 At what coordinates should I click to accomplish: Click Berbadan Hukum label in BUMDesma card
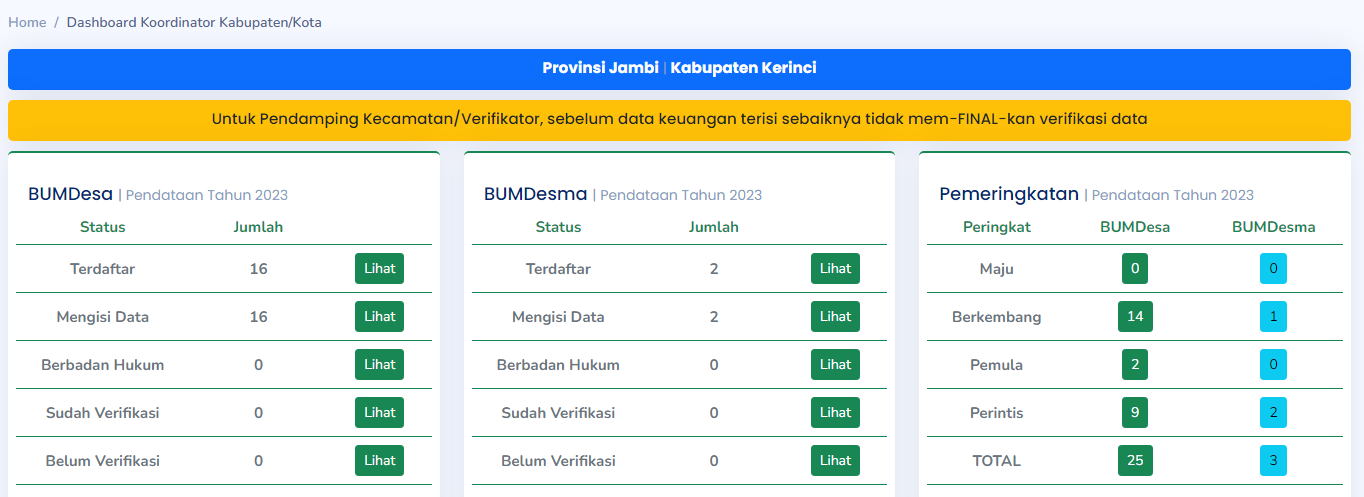[x=558, y=365]
